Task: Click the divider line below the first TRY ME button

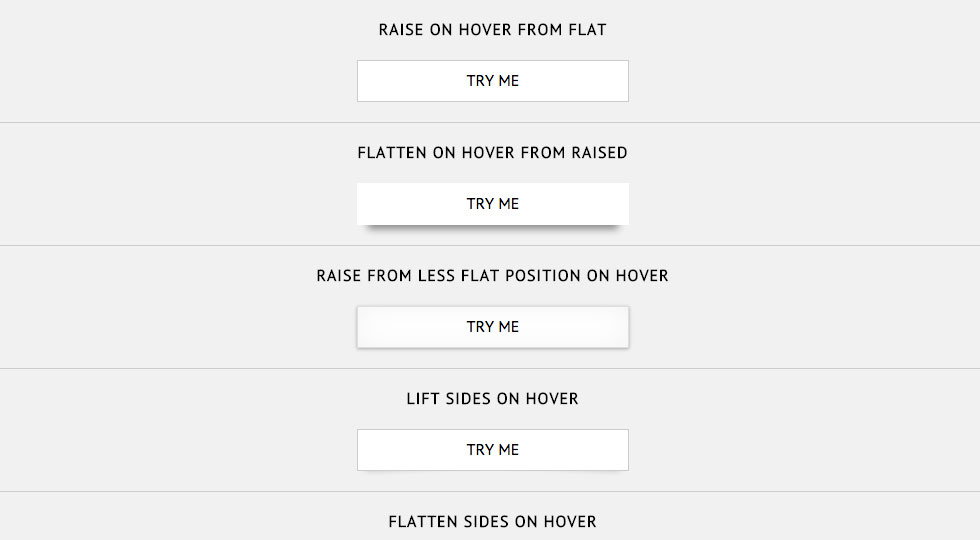Action: point(490,122)
